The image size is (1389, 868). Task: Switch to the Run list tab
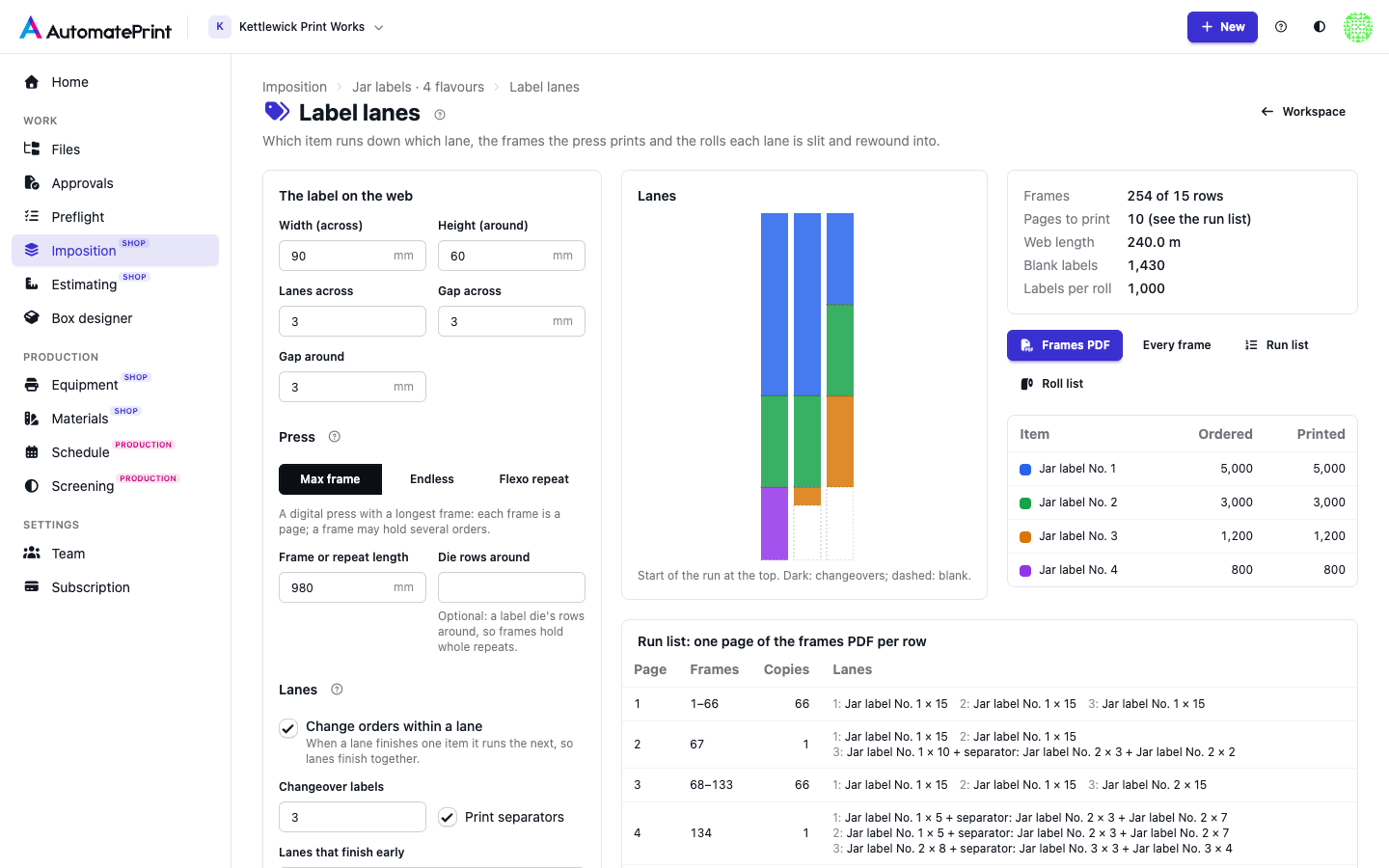click(1277, 345)
